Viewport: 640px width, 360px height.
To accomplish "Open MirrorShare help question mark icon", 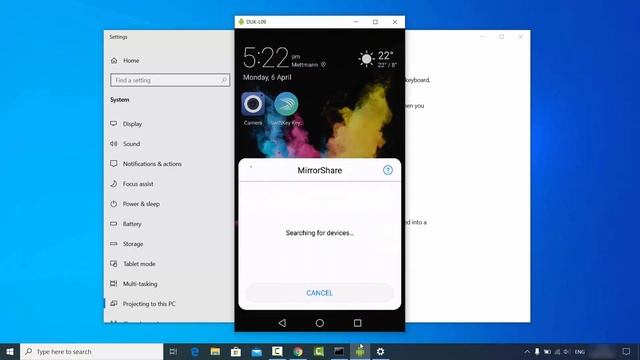I will point(388,170).
